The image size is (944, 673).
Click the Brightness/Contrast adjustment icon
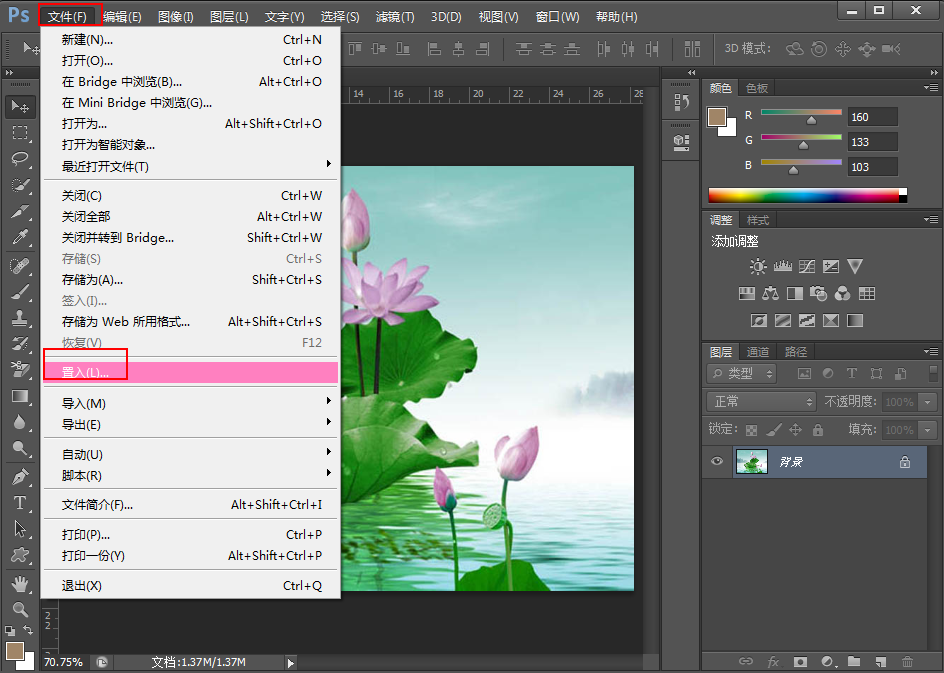tap(758, 266)
